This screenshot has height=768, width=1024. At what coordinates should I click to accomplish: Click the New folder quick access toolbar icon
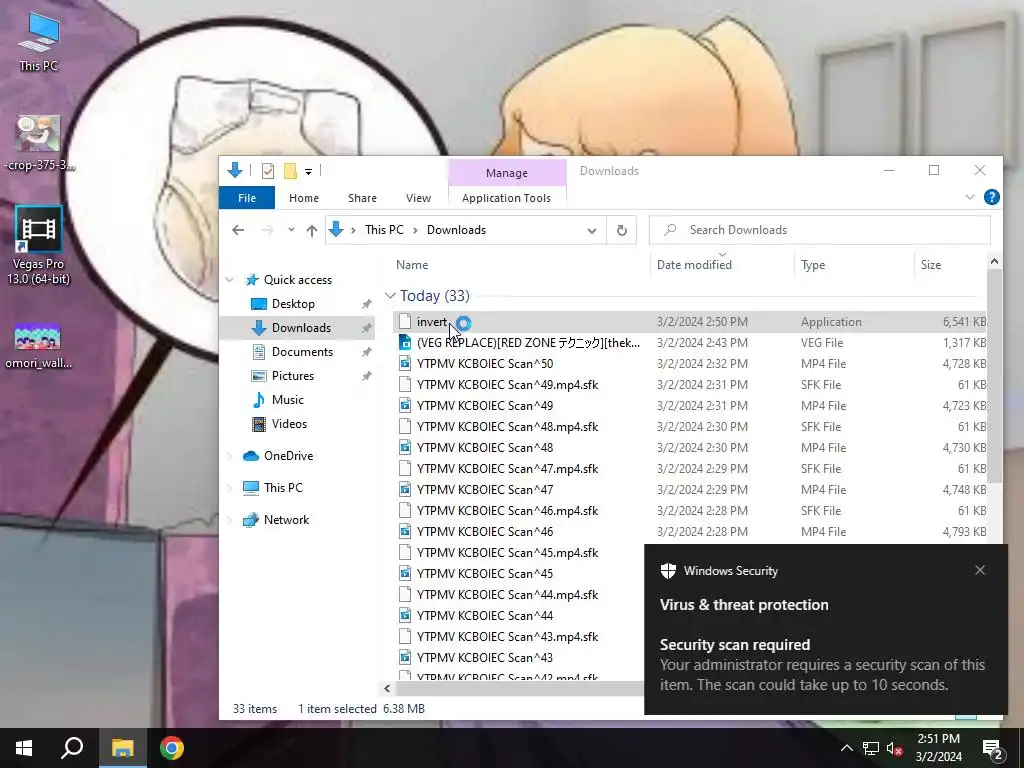pos(290,171)
